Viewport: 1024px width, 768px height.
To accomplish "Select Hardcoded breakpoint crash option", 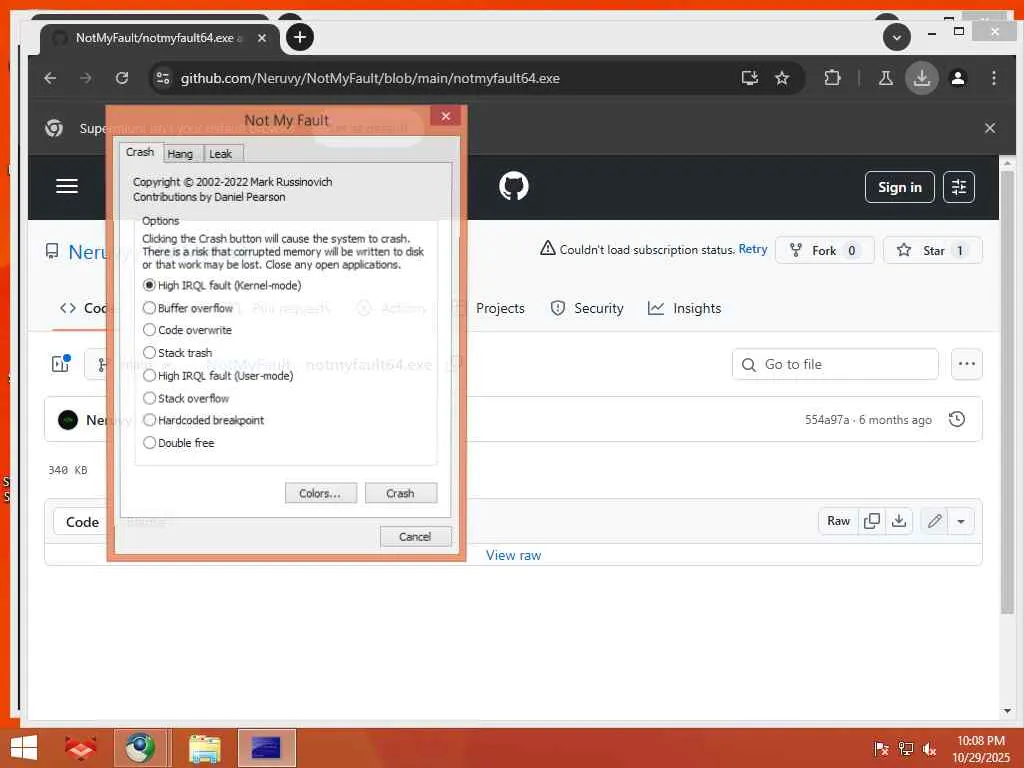I will coord(203,420).
